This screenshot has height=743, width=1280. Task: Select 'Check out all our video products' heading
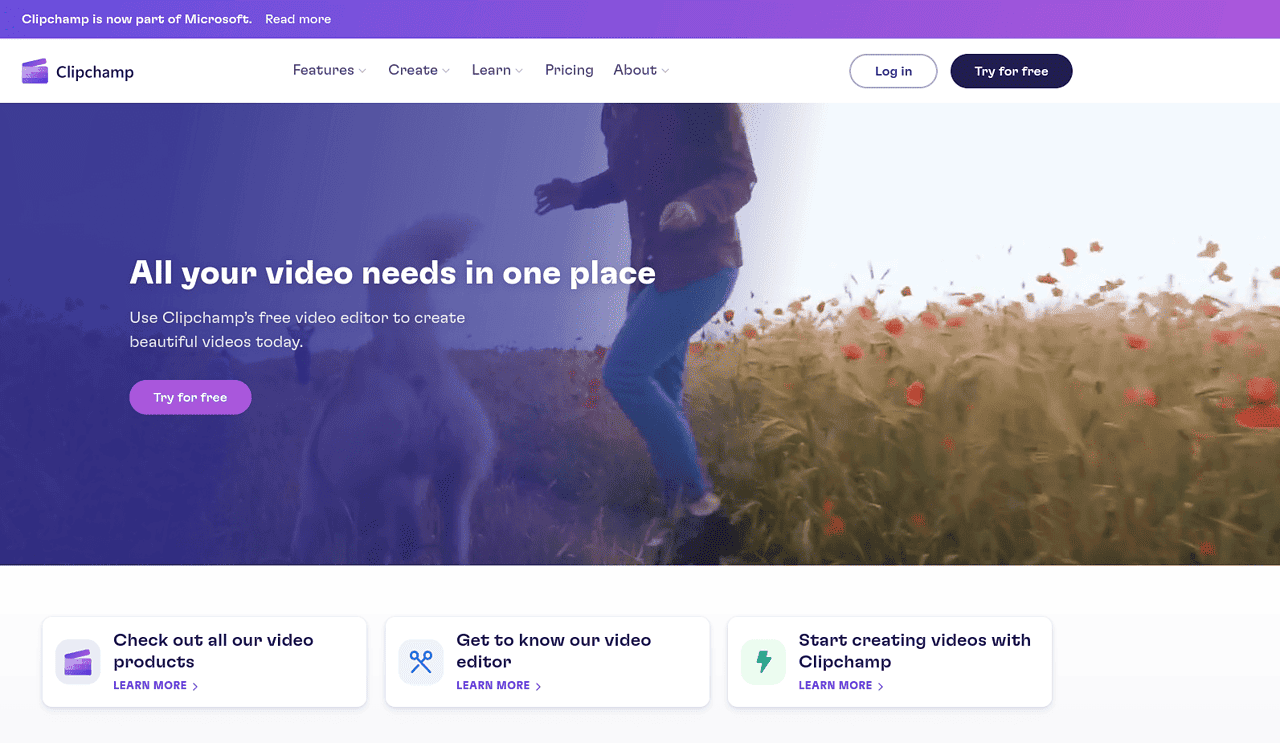[x=213, y=651]
